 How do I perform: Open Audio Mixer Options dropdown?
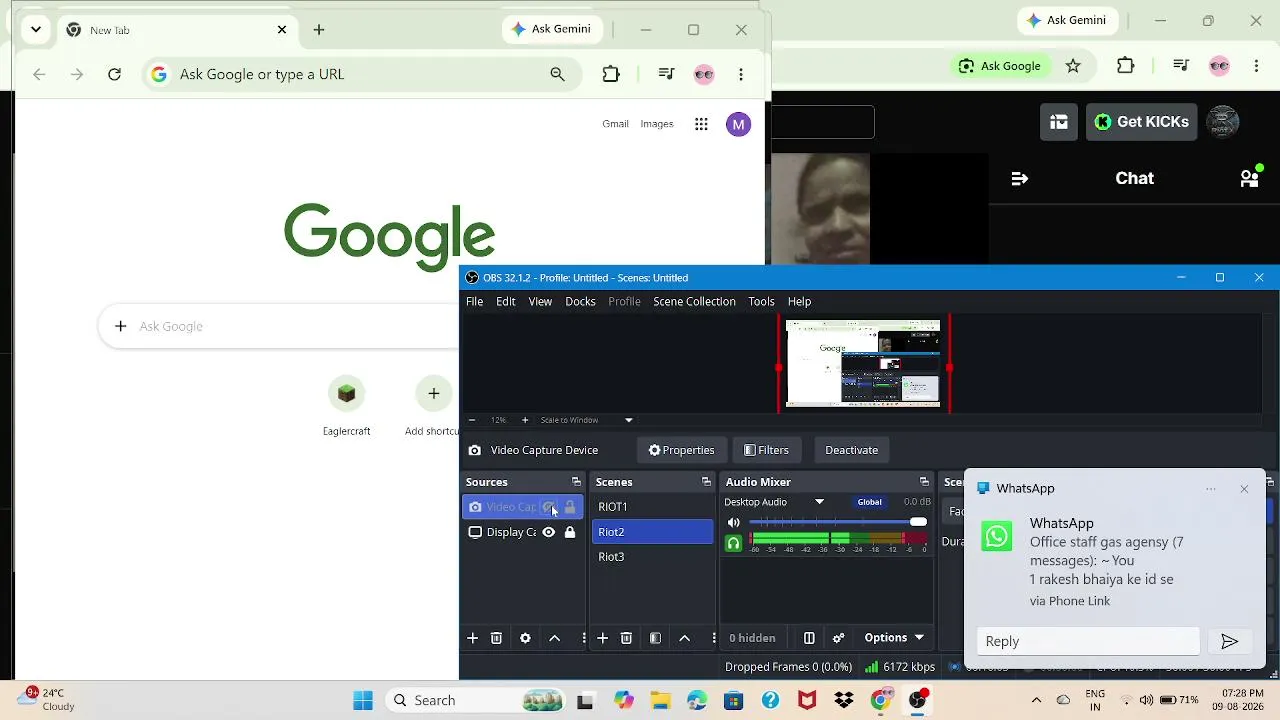(x=894, y=638)
